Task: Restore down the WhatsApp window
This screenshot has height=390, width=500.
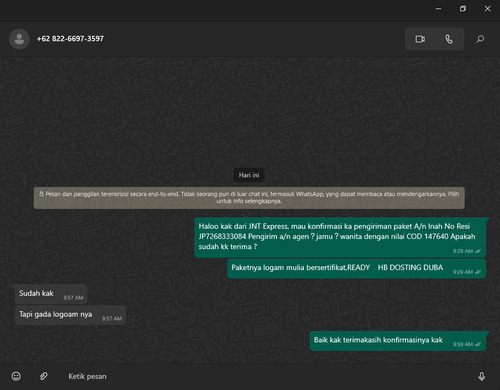Action: pyautogui.click(x=463, y=9)
